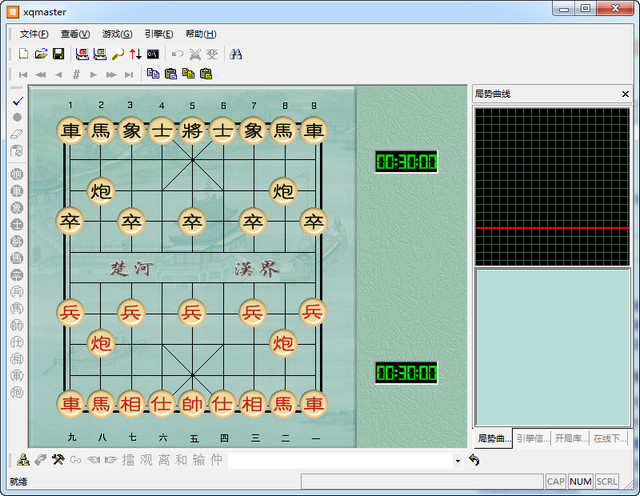Screen dimensions: 640x496
Task: Click the top black timer display
Action: [406, 162]
